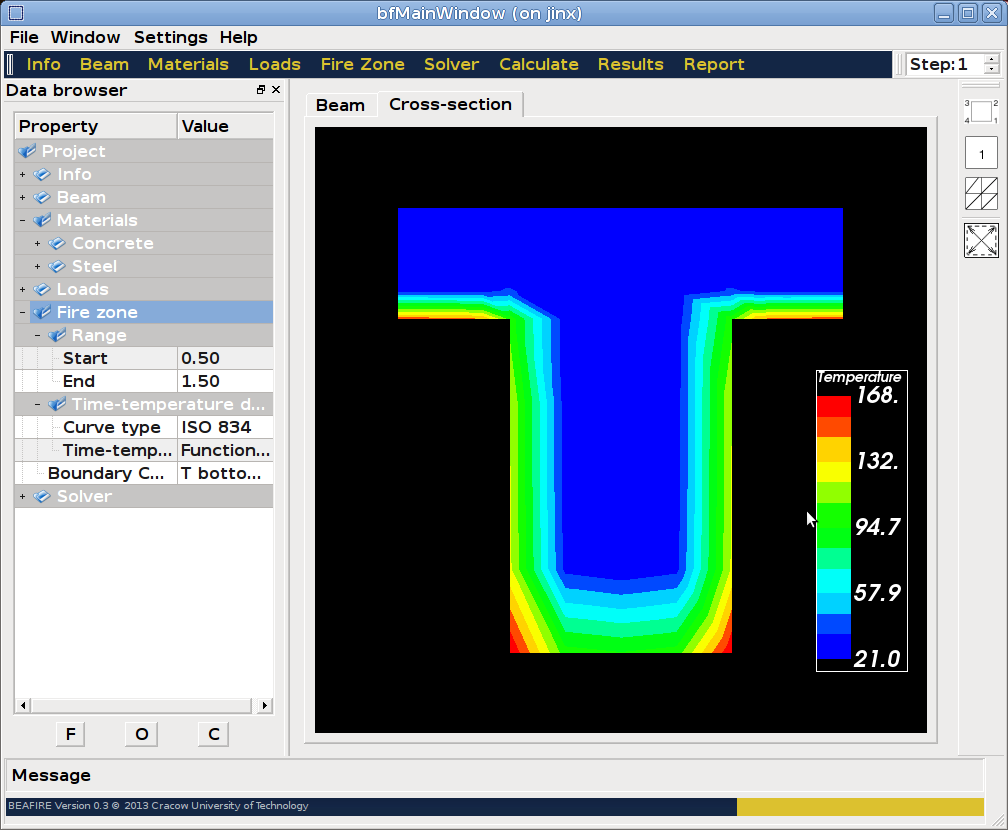Collapse the Materials tree node

pos(23,221)
